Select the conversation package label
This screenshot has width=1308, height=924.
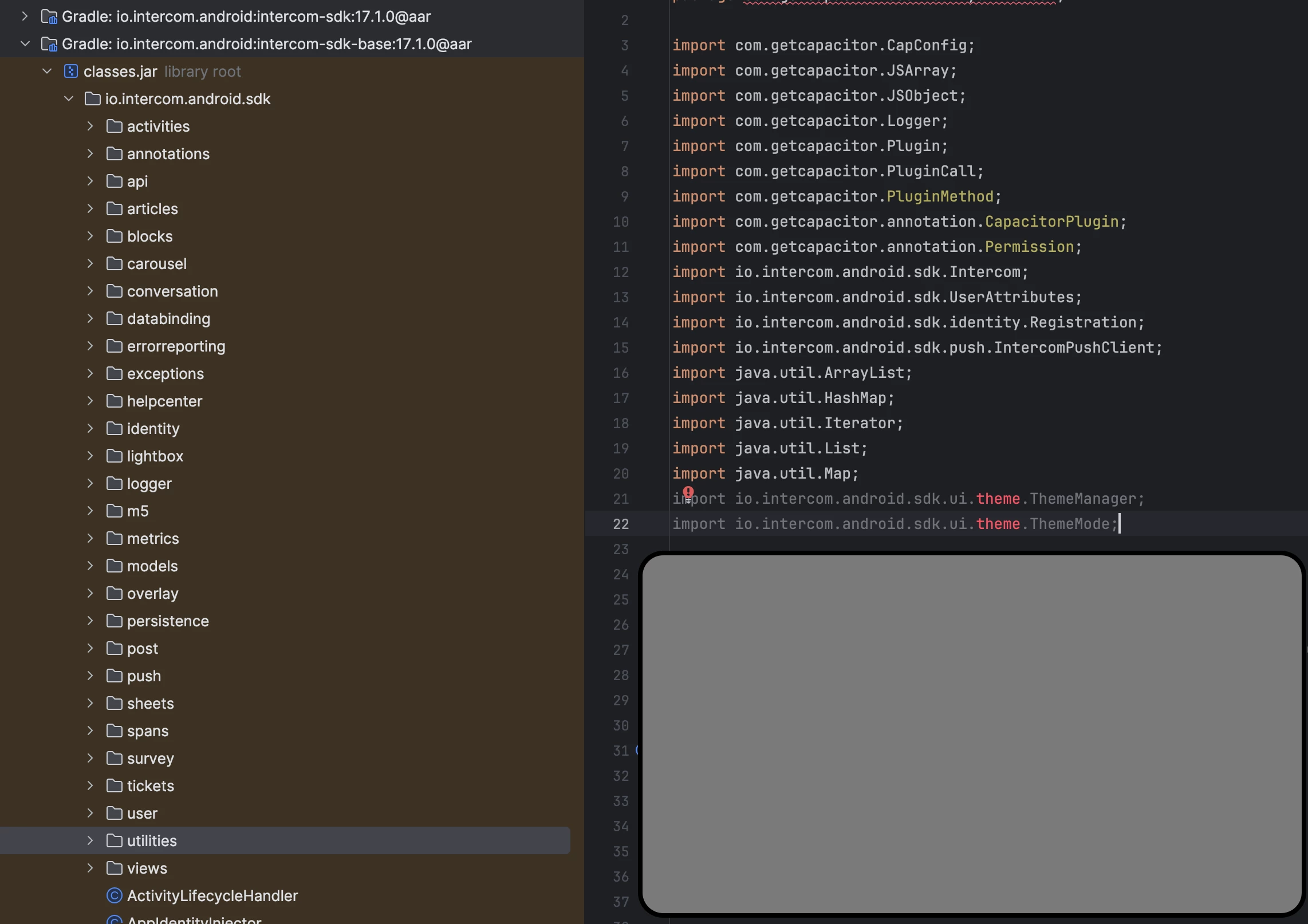tap(172, 291)
